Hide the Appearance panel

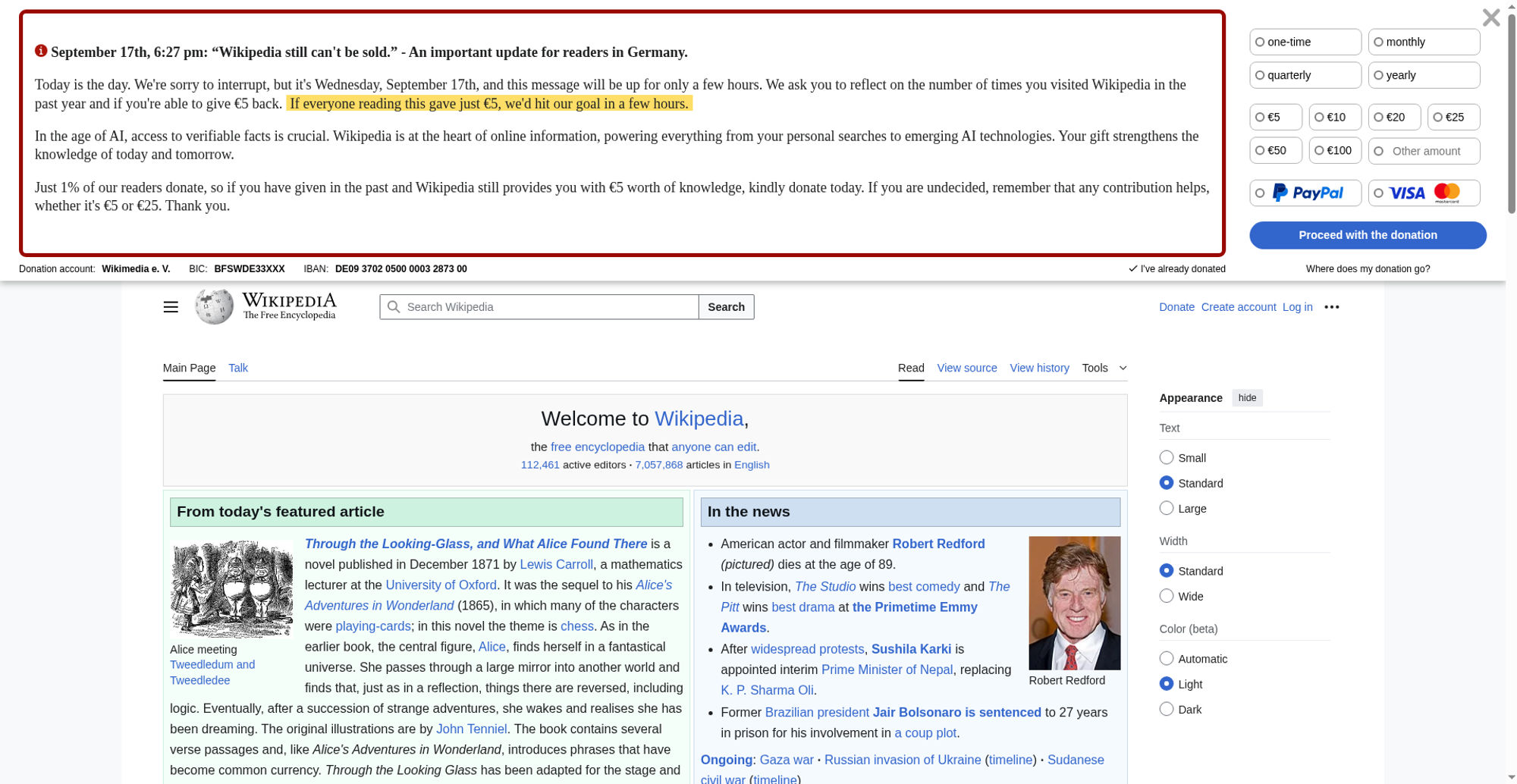pos(1247,398)
